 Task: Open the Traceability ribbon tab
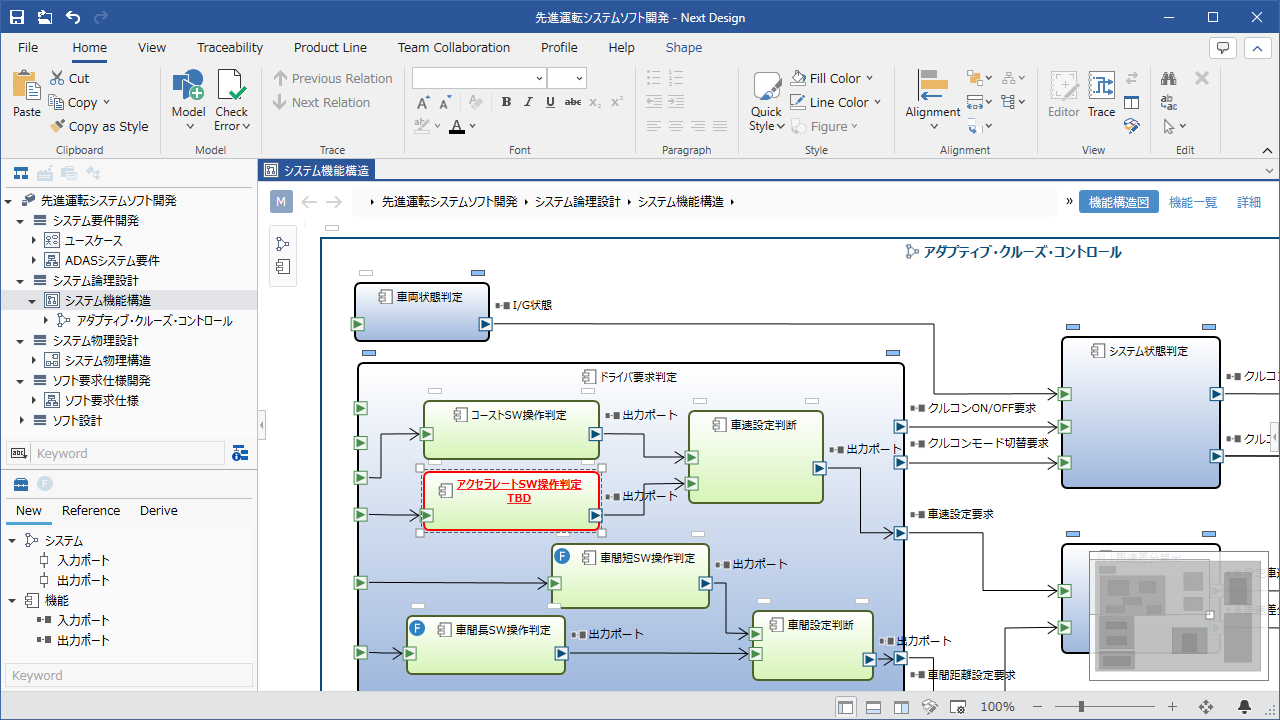[x=230, y=47]
